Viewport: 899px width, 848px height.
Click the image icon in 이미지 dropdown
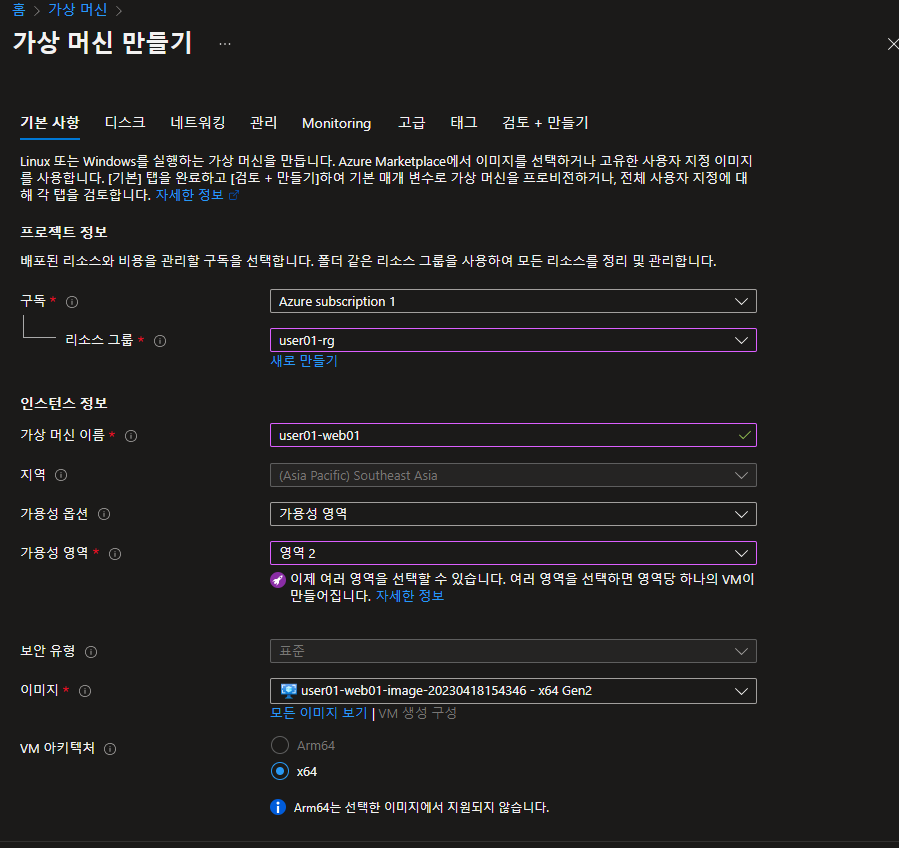pos(288,690)
